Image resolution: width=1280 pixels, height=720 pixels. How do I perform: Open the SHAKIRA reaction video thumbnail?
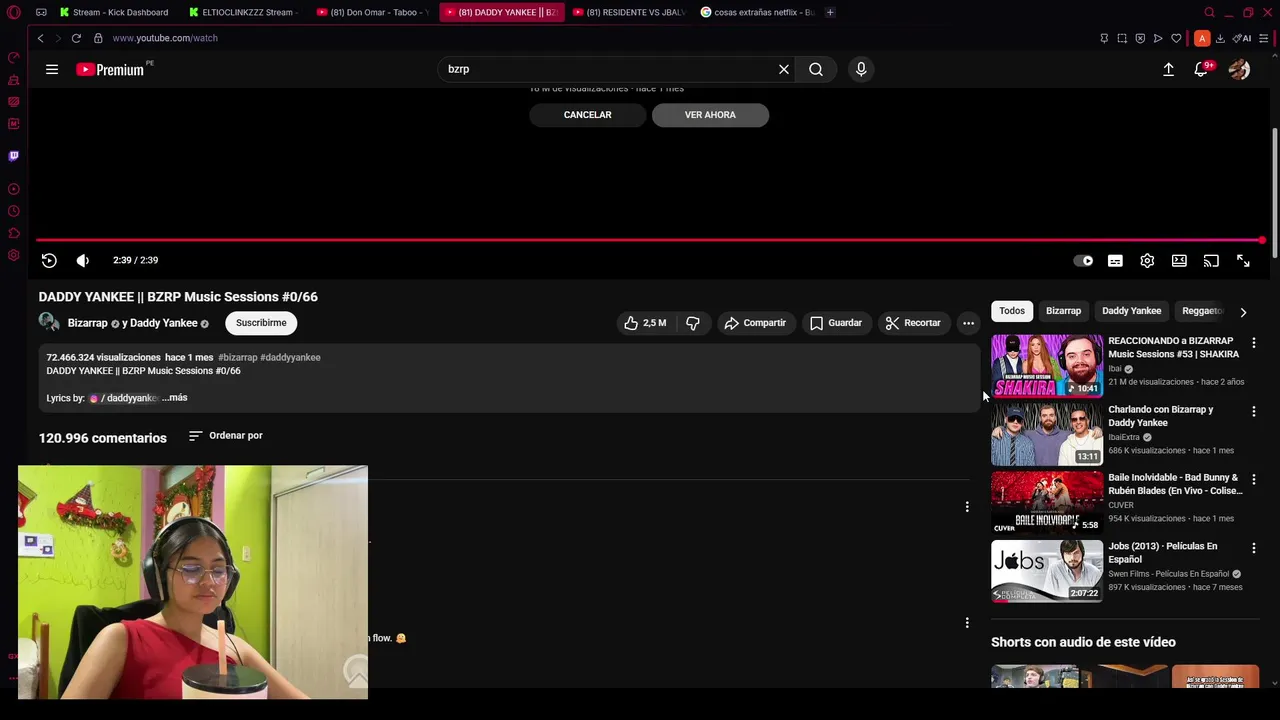1047,366
